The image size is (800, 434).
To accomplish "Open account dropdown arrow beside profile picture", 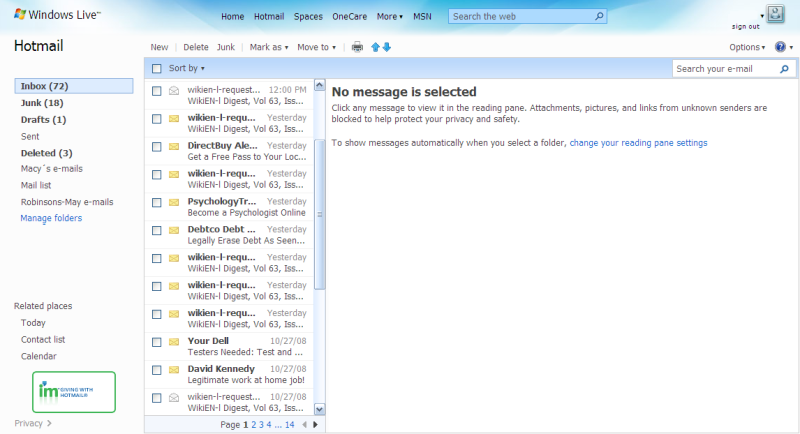I will [762, 16].
